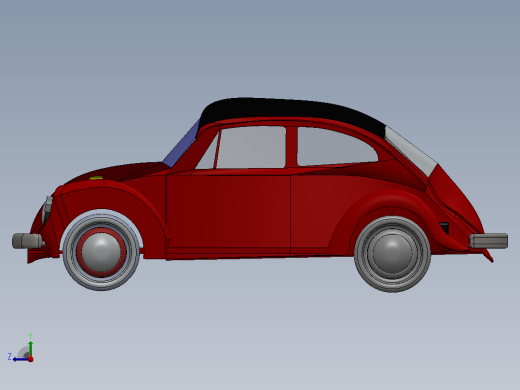Image resolution: width=520 pixels, height=390 pixels.
Task: Select the rear wheel hubcap
Action: coord(392,253)
